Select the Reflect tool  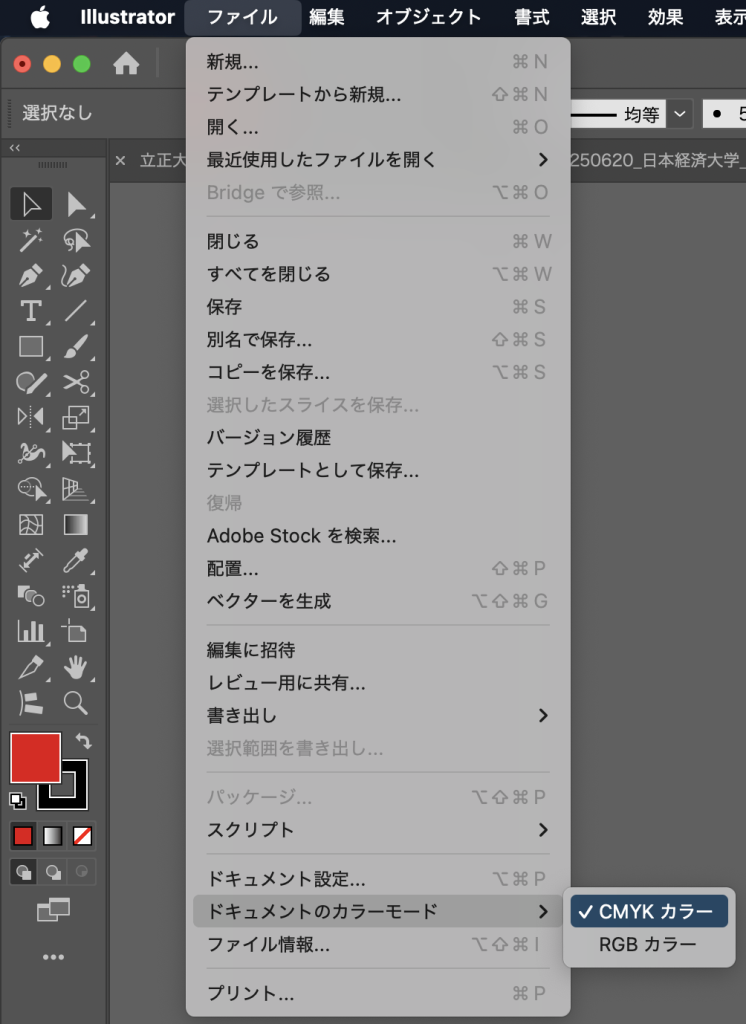31,417
